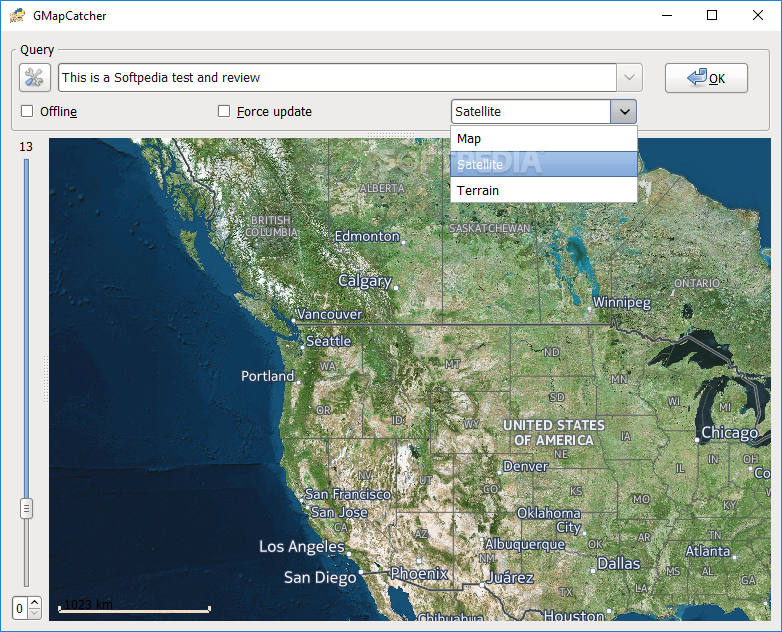Click the Winnipeg city label
This screenshot has width=782, height=632.
coord(622,302)
